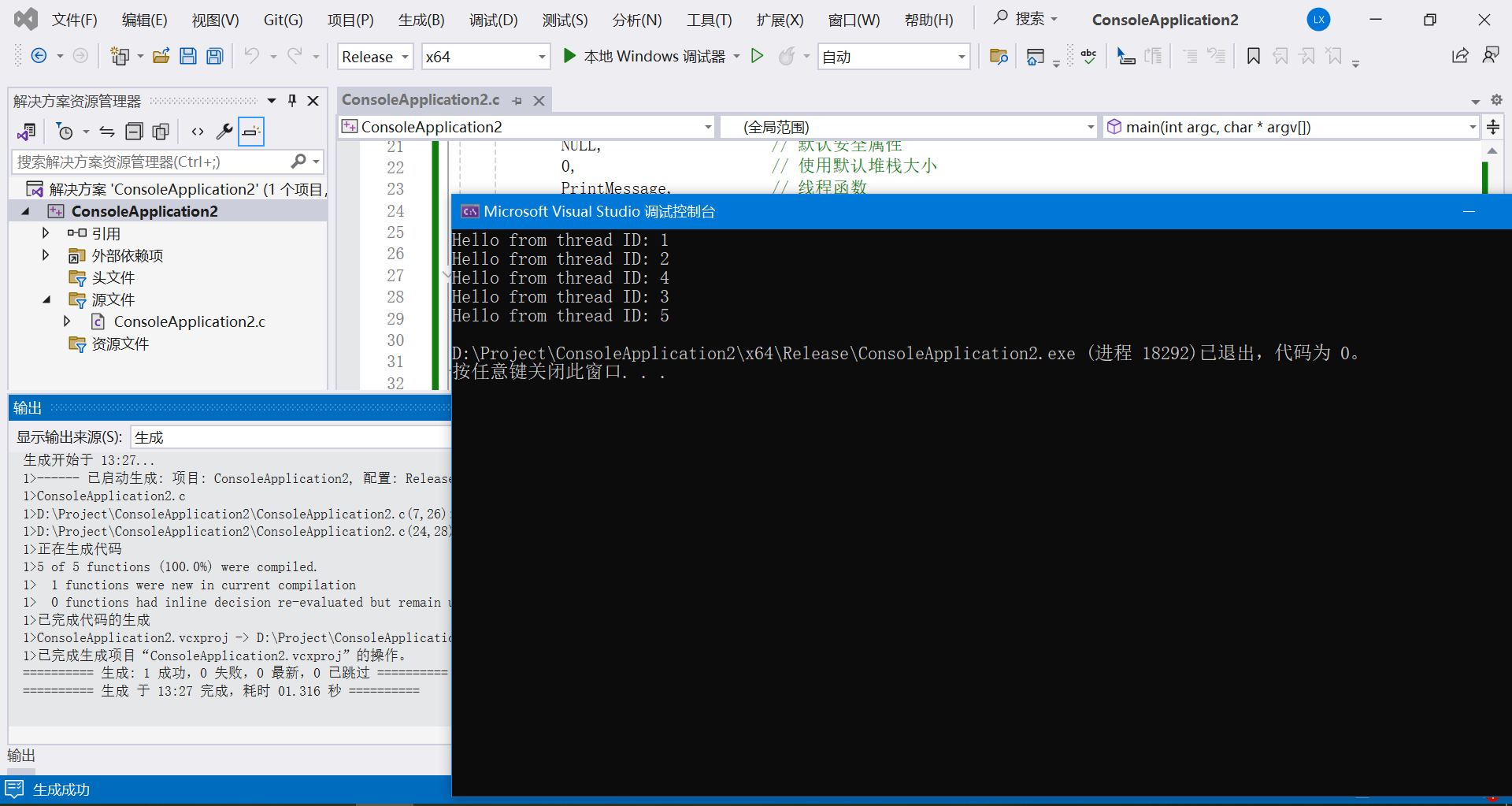Toggle a bookmark with the bookmark icon
Image resolution: width=1512 pixels, height=806 pixels.
click(1253, 56)
